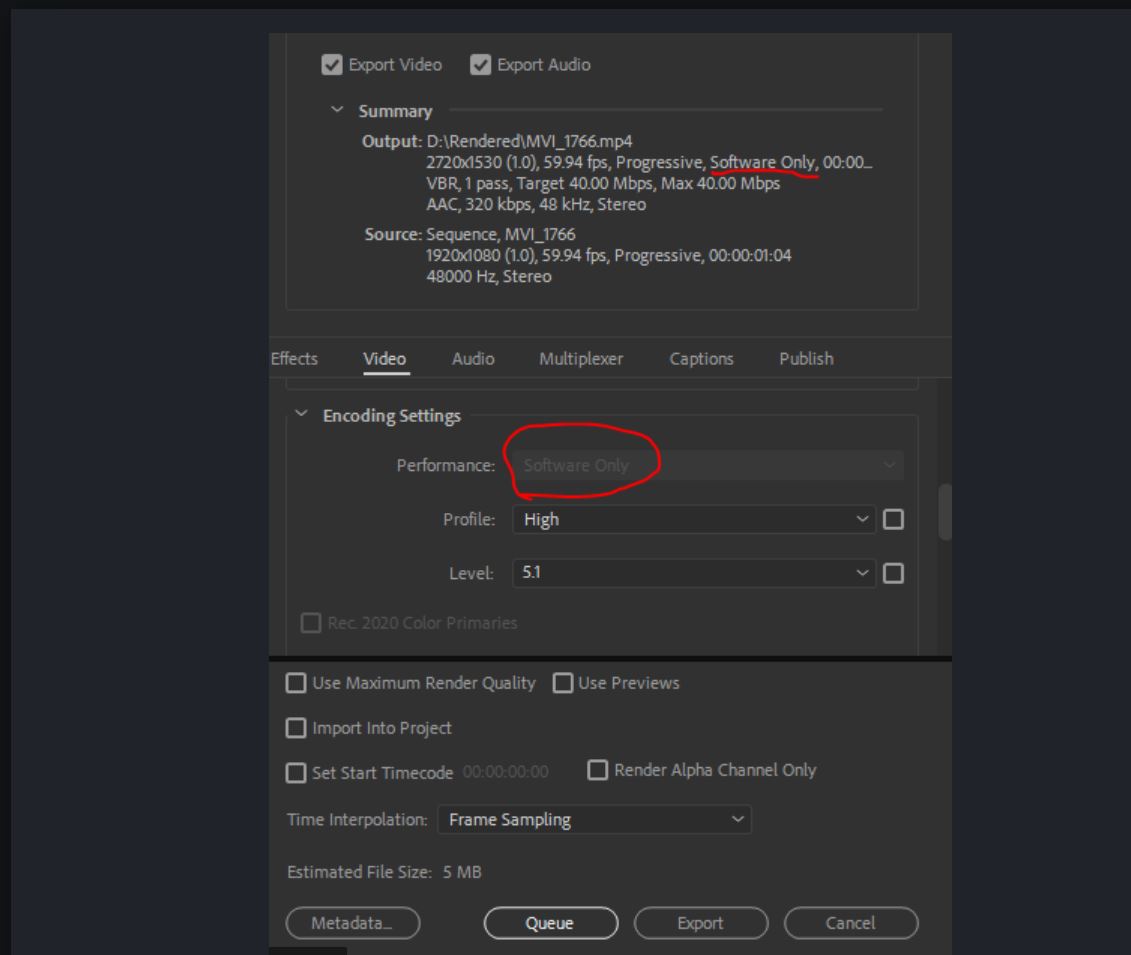This screenshot has height=955, width=1131.
Task: Toggle the constraint checkbox beside Level
Action: point(895,573)
